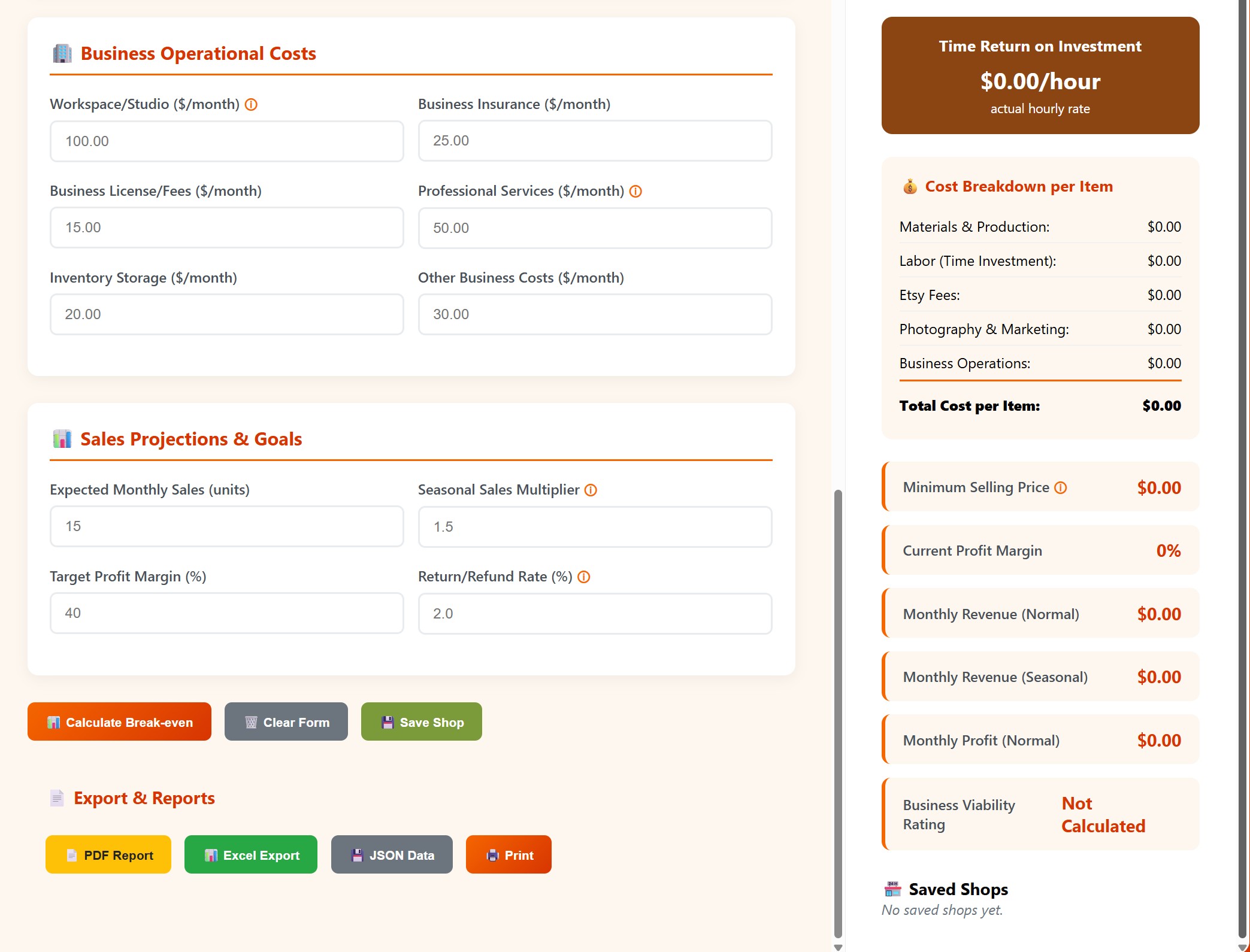Viewport: 1250px width, 952px height.
Task: Click Minimum Selling Price info icon
Action: [x=1060, y=488]
